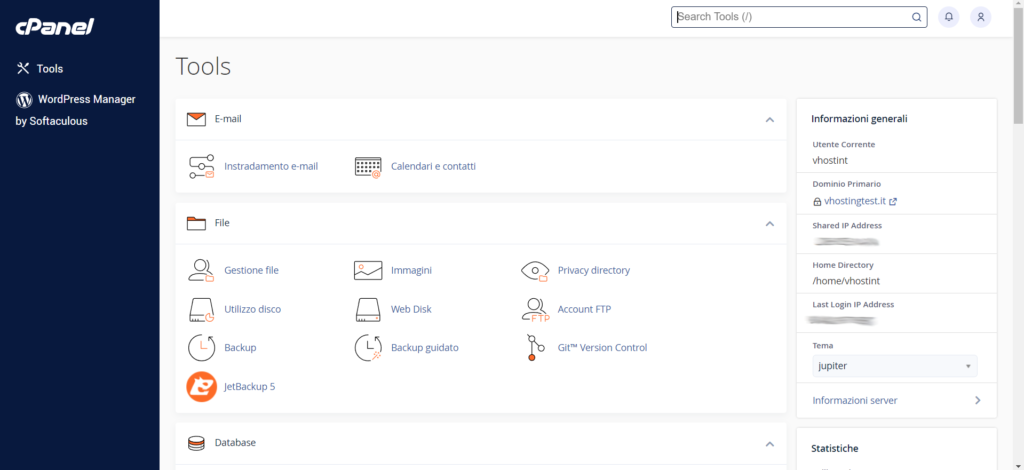
Task: Open the Backup link
Action: [240, 348]
